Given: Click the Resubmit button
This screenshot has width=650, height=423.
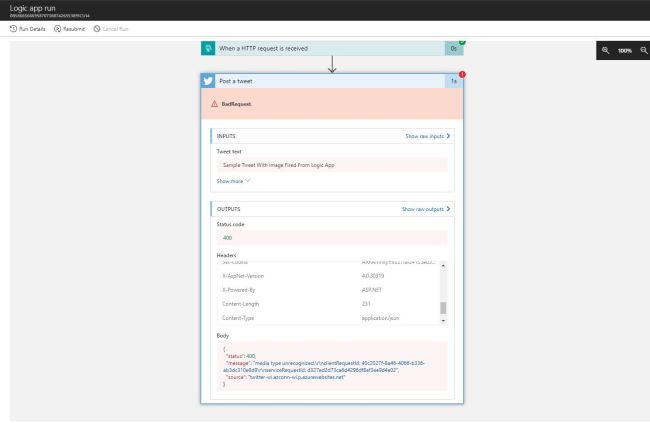Looking at the screenshot, I should [69, 29].
